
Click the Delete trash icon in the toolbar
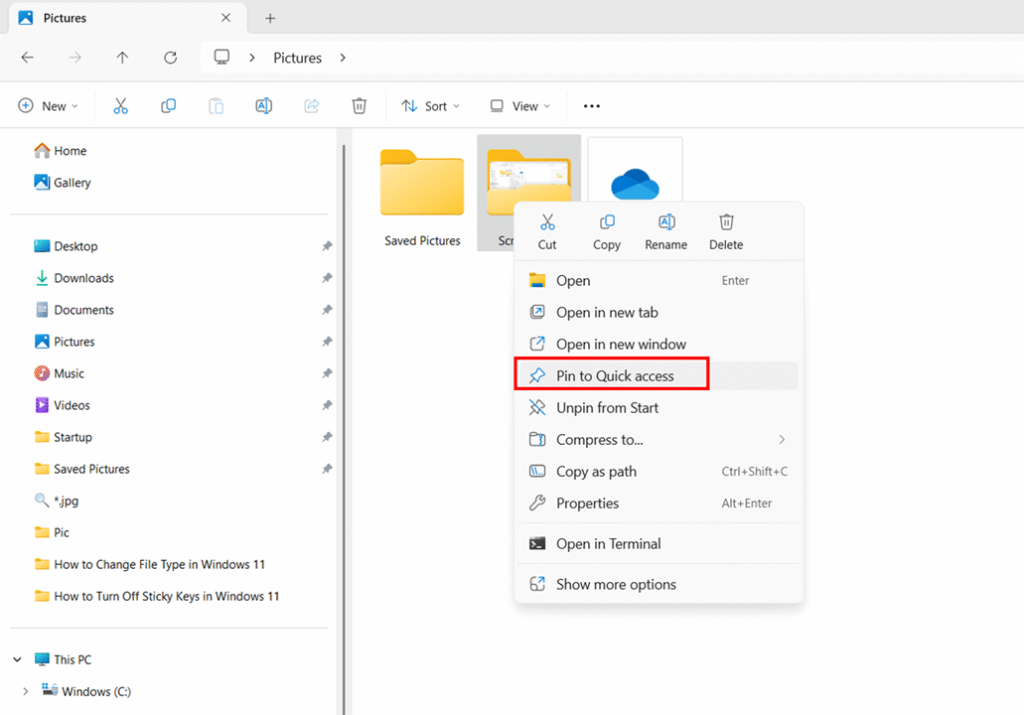[x=359, y=106]
